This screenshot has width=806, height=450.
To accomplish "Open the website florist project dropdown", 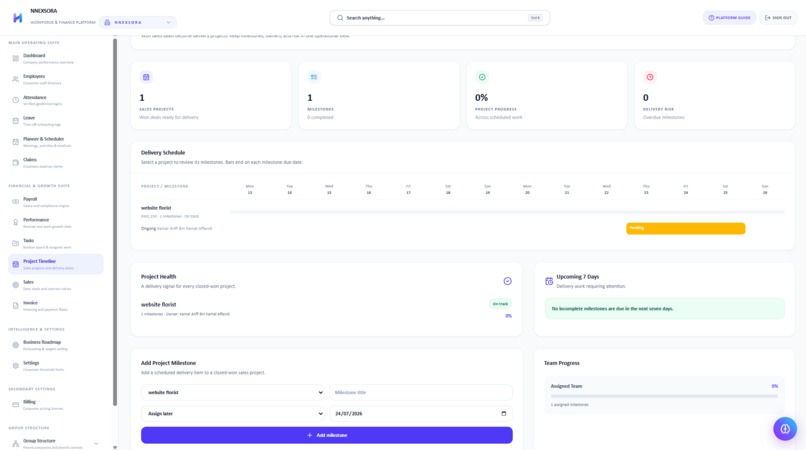I will pyautogui.click(x=232, y=392).
